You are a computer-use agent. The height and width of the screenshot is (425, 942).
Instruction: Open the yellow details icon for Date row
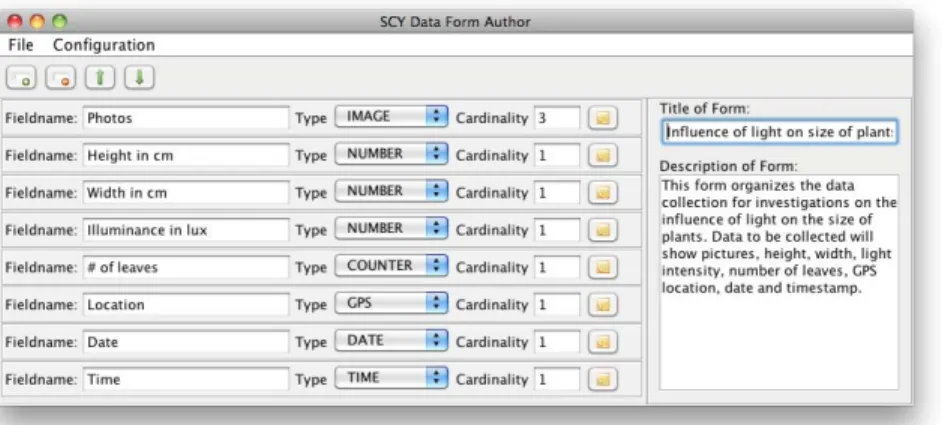(x=603, y=341)
